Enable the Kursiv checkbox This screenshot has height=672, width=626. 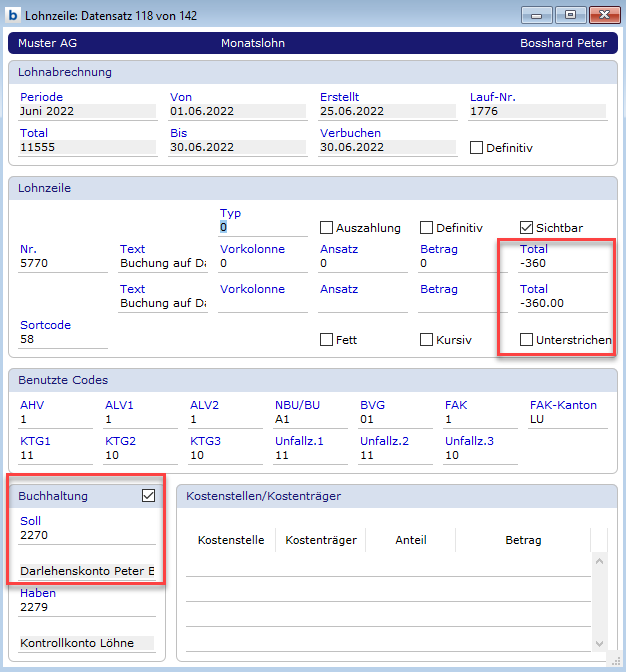[x=426, y=340]
